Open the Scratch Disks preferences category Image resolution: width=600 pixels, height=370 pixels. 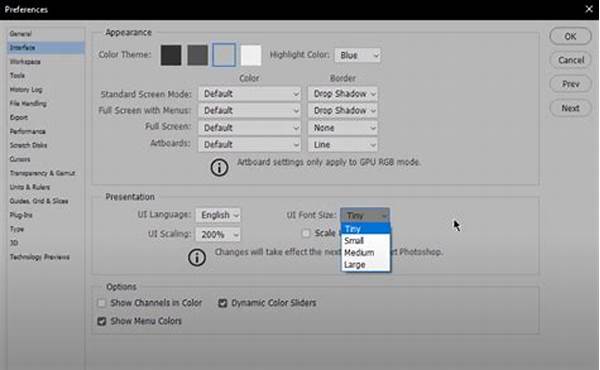pos(28,145)
